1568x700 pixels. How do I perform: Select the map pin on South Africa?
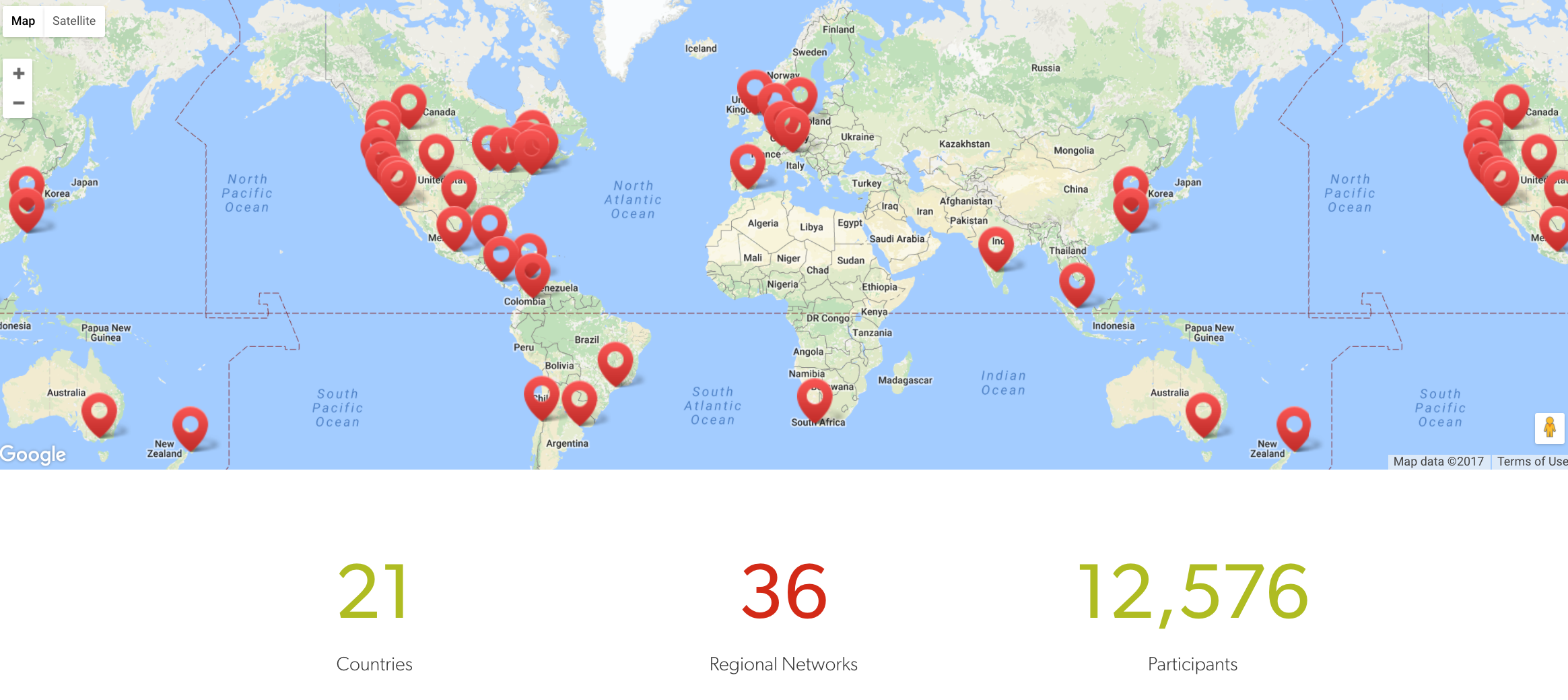[x=815, y=400]
